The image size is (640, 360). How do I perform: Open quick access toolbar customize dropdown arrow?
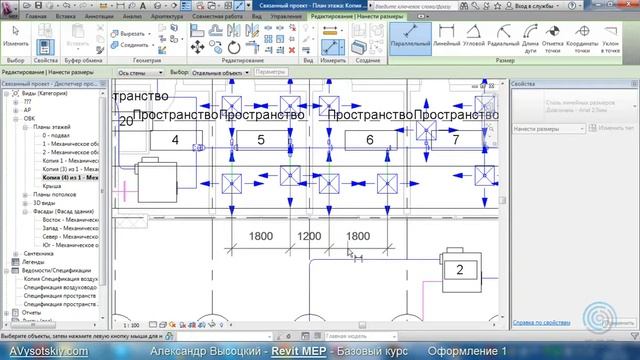point(248,6)
